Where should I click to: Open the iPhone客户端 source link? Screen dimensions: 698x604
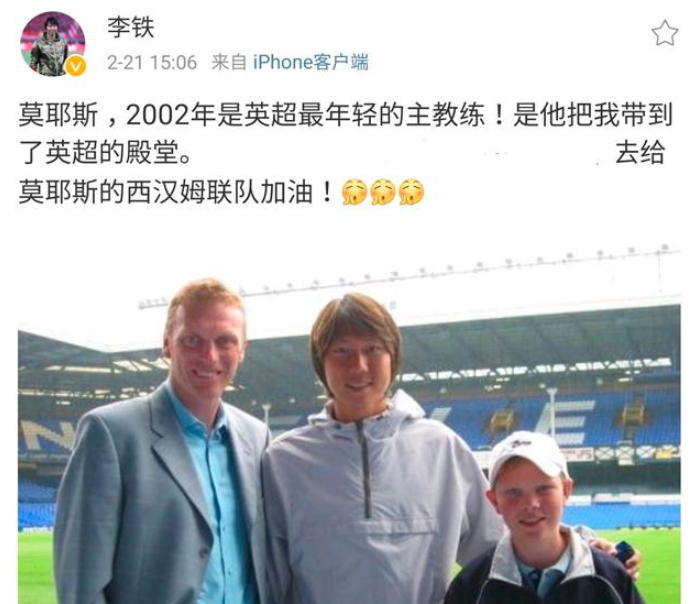click(x=311, y=62)
